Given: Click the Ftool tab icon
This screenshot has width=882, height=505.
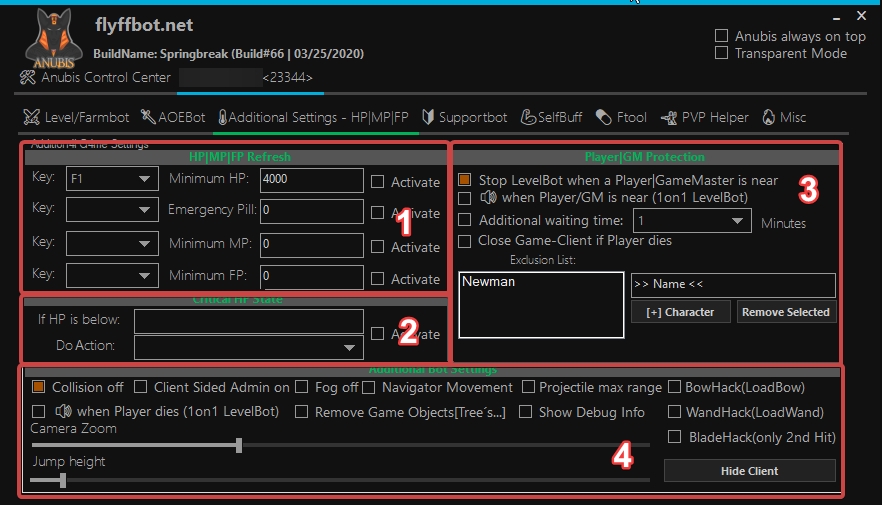Looking at the screenshot, I should pyautogui.click(x=603, y=117).
